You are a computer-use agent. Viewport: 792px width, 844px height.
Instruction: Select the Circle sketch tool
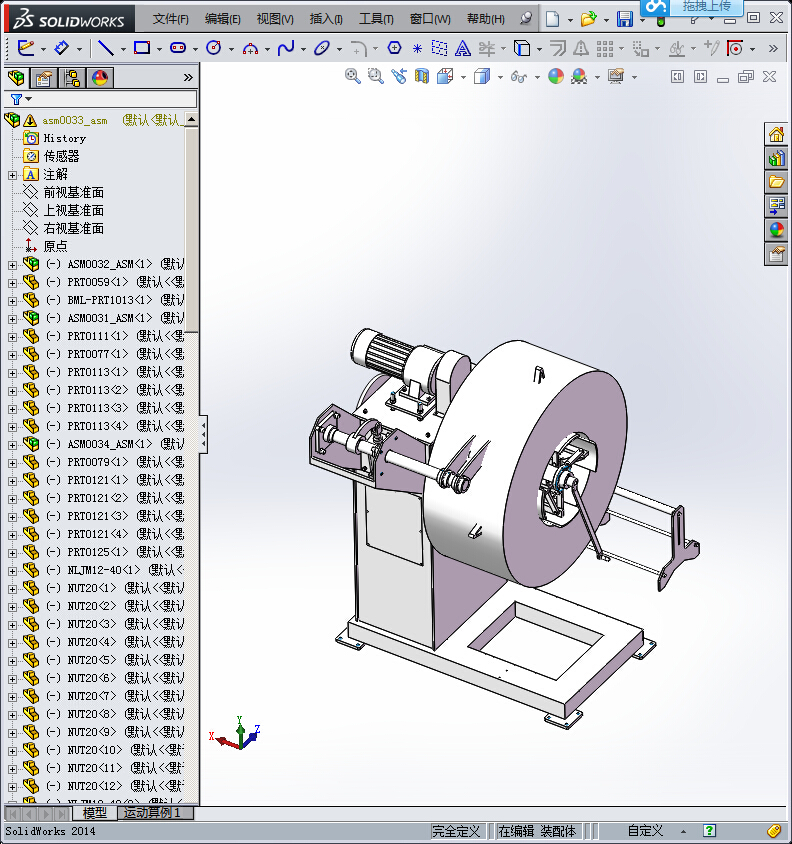[214, 48]
